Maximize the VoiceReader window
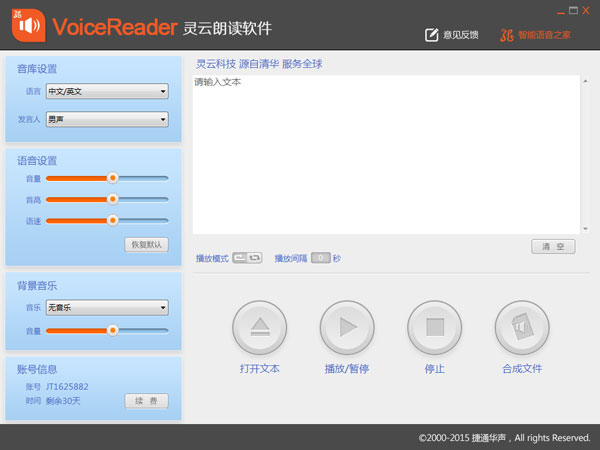The height and width of the screenshot is (450, 600). point(573,11)
